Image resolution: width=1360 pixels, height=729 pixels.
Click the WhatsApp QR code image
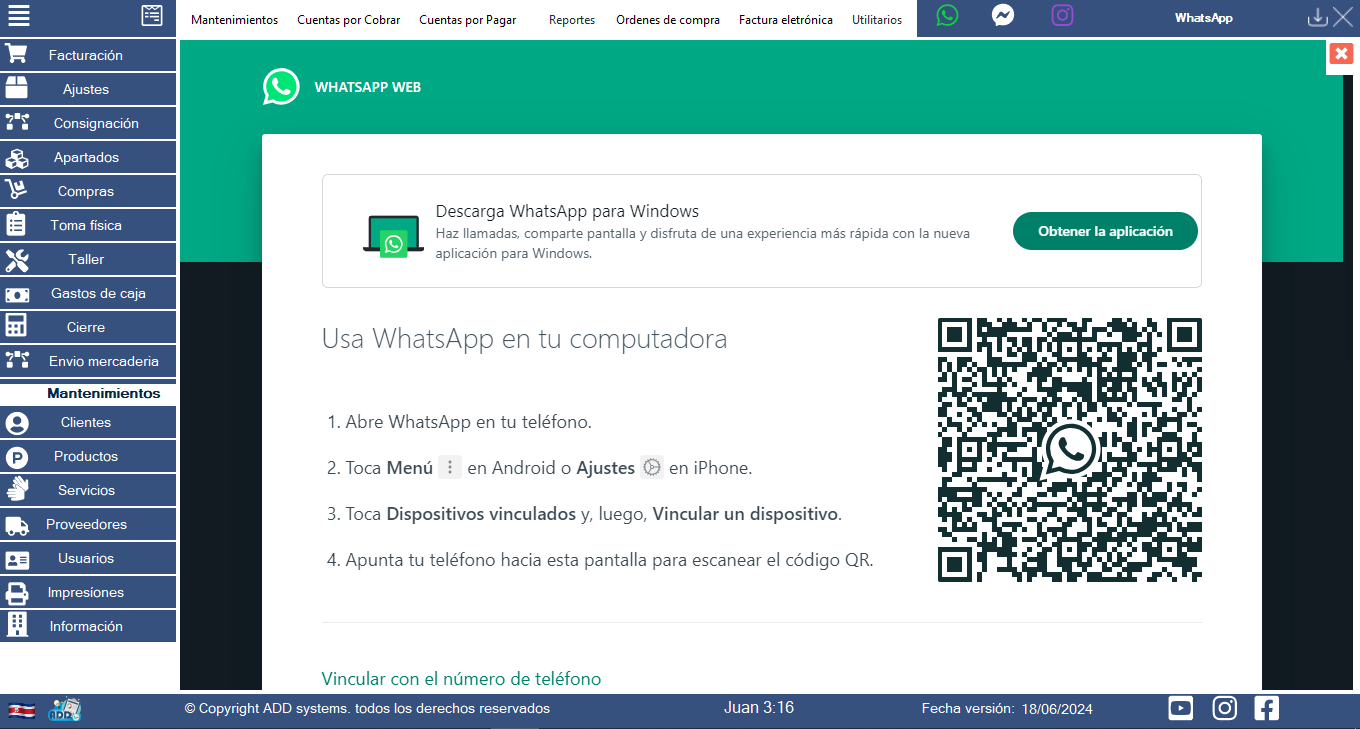point(1069,450)
